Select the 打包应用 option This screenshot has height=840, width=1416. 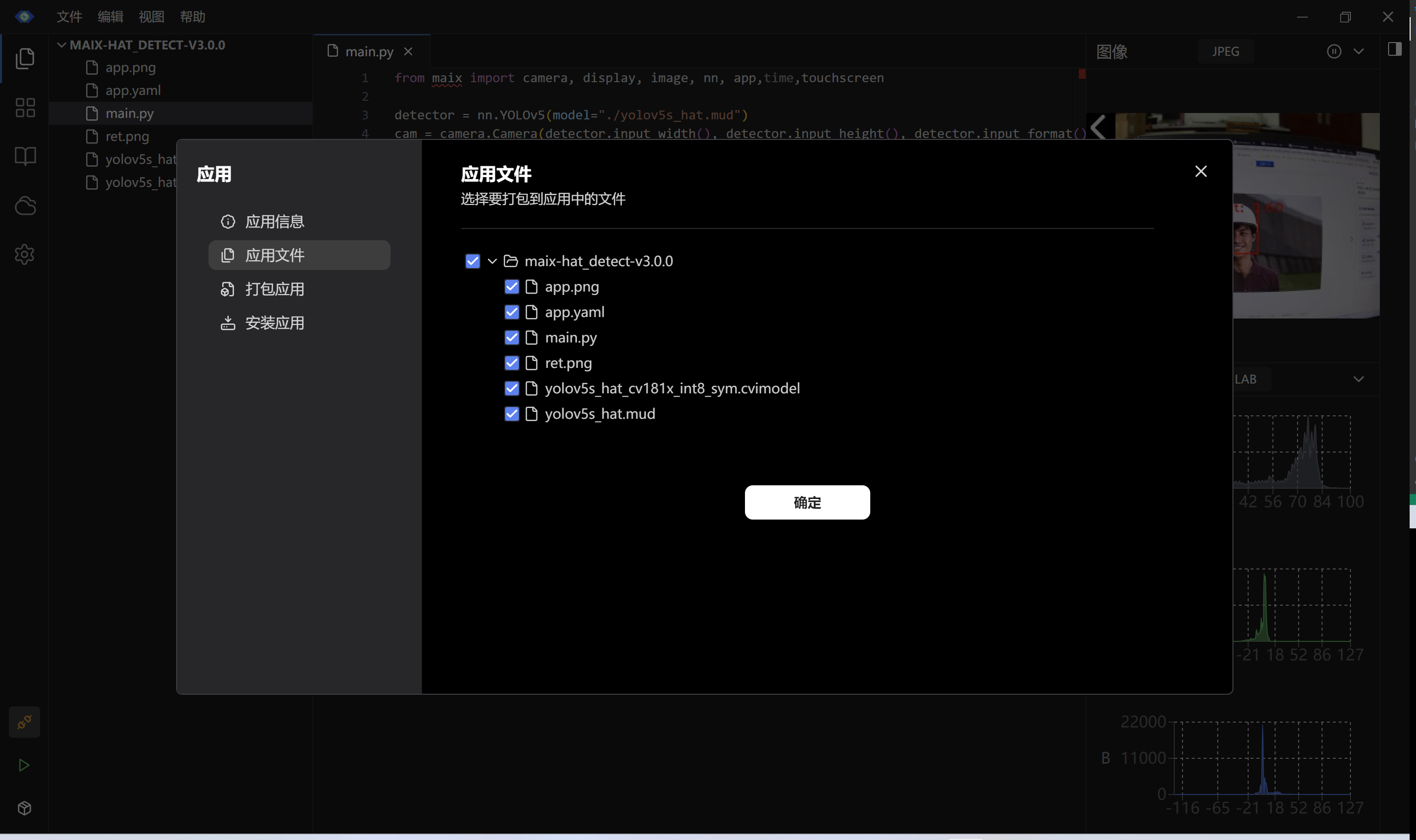pyautogui.click(x=276, y=289)
